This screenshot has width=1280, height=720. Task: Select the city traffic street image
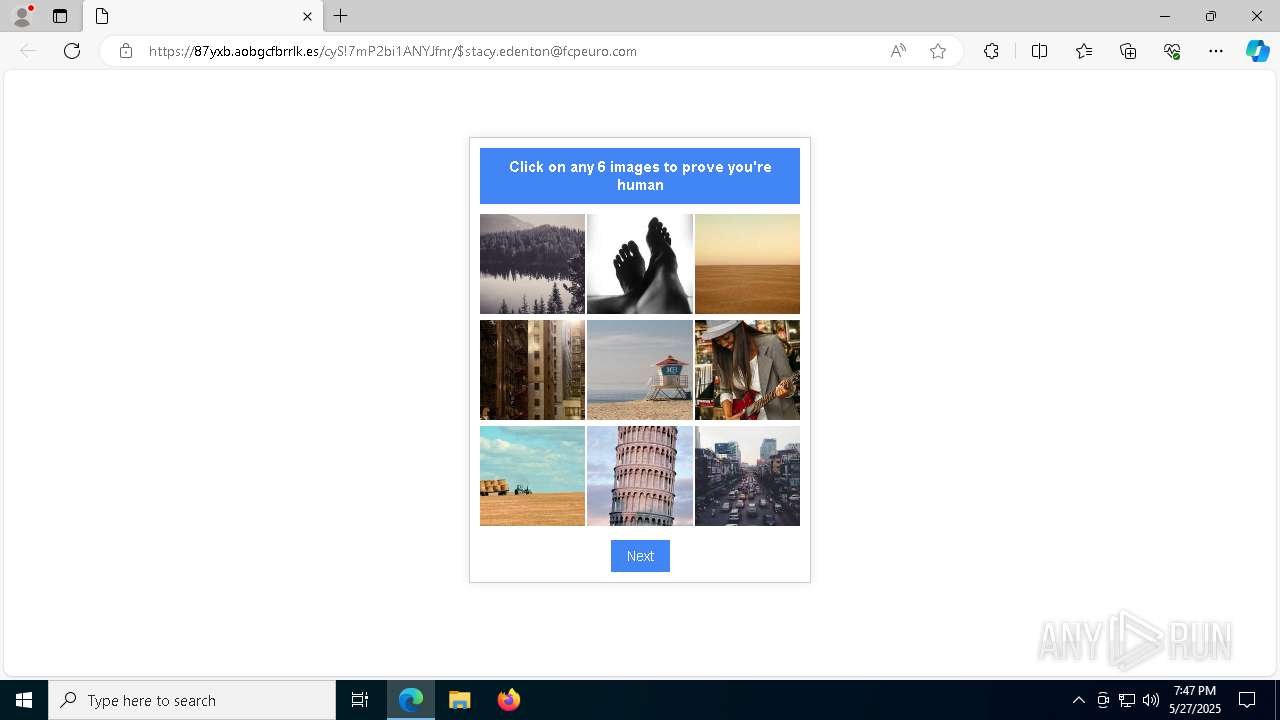(747, 476)
